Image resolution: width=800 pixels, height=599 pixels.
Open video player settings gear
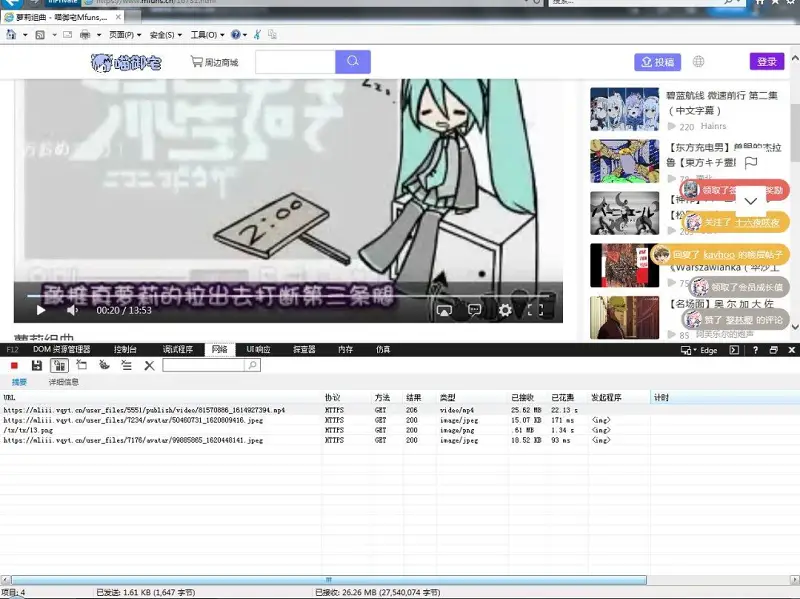tap(505, 310)
